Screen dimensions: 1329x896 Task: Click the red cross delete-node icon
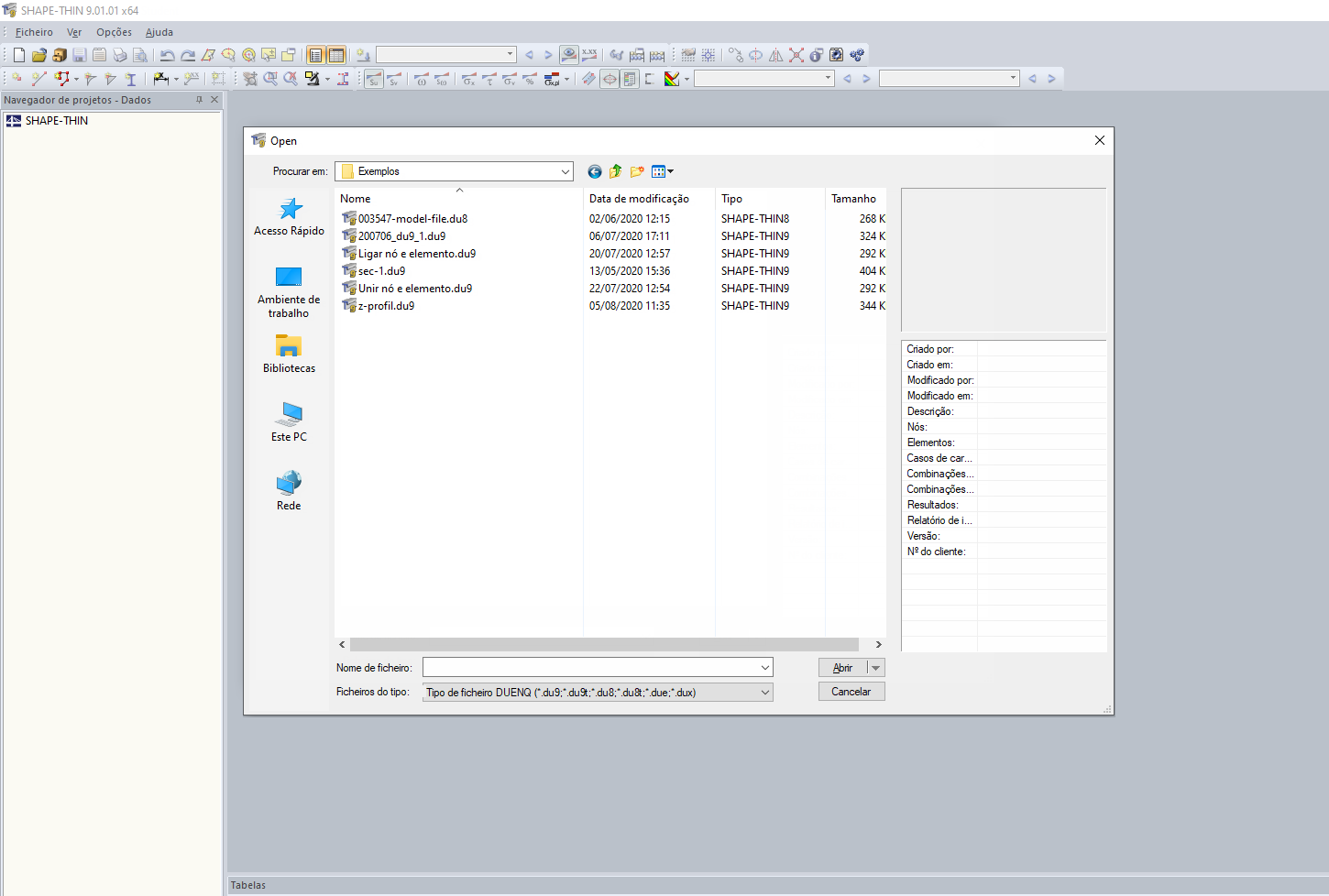[796, 55]
